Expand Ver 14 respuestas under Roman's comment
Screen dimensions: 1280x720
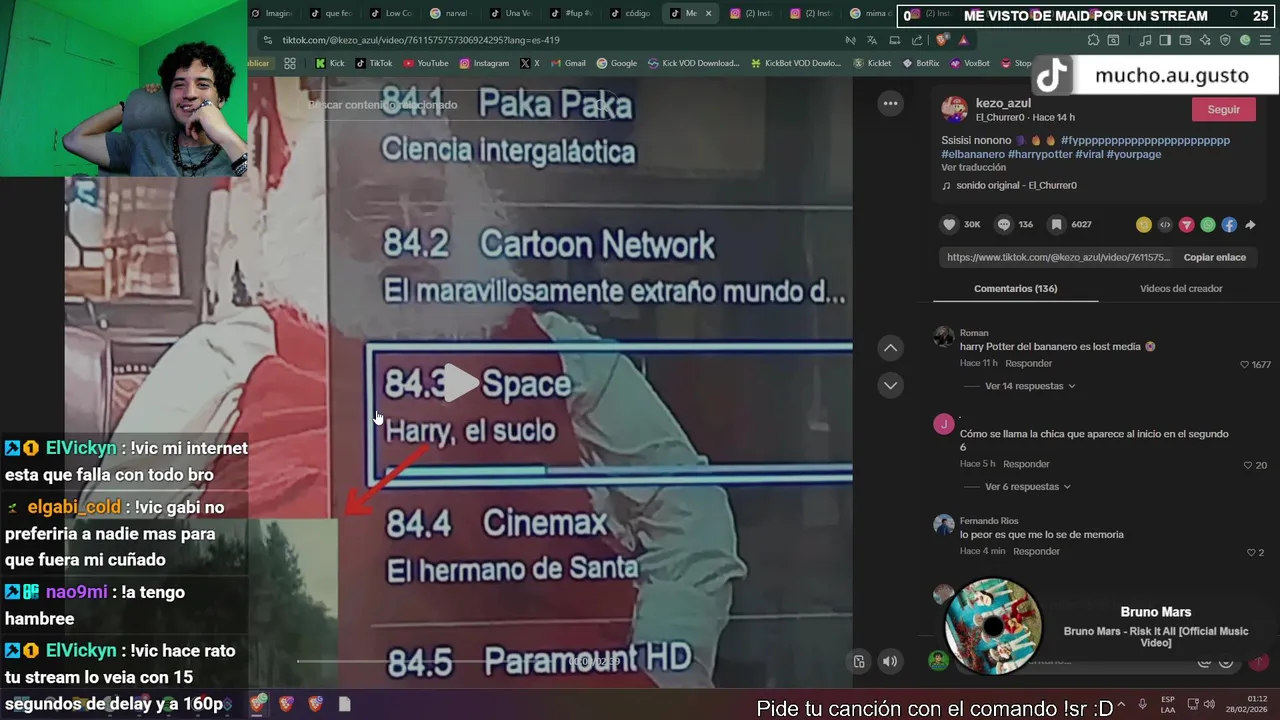point(1030,386)
